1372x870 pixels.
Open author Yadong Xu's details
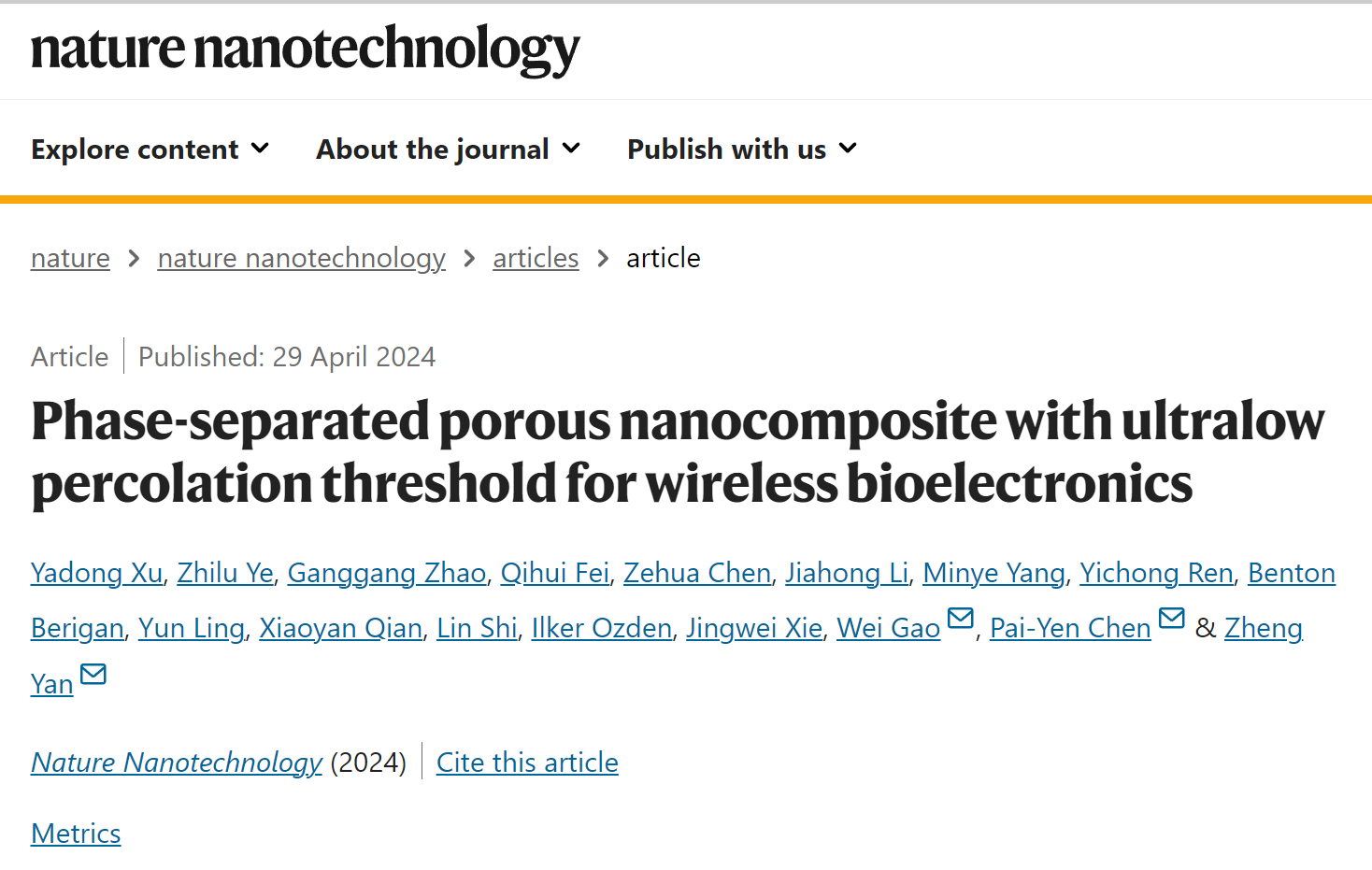pyautogui.click(x=96, y=573)
